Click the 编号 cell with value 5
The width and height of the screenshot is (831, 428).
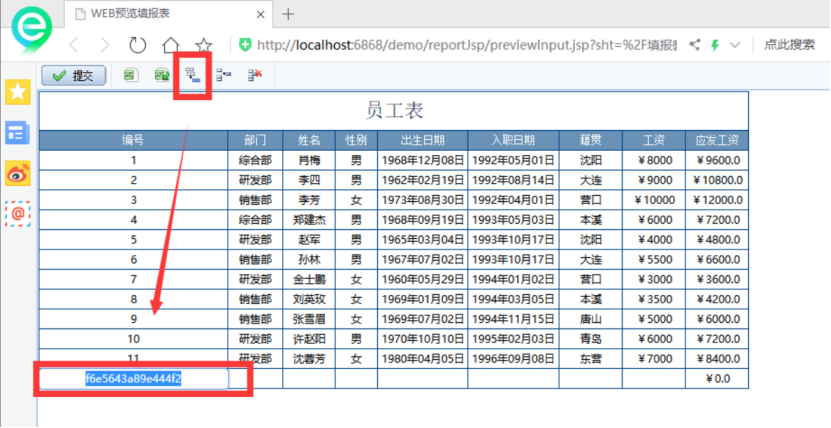click(134, 240)
